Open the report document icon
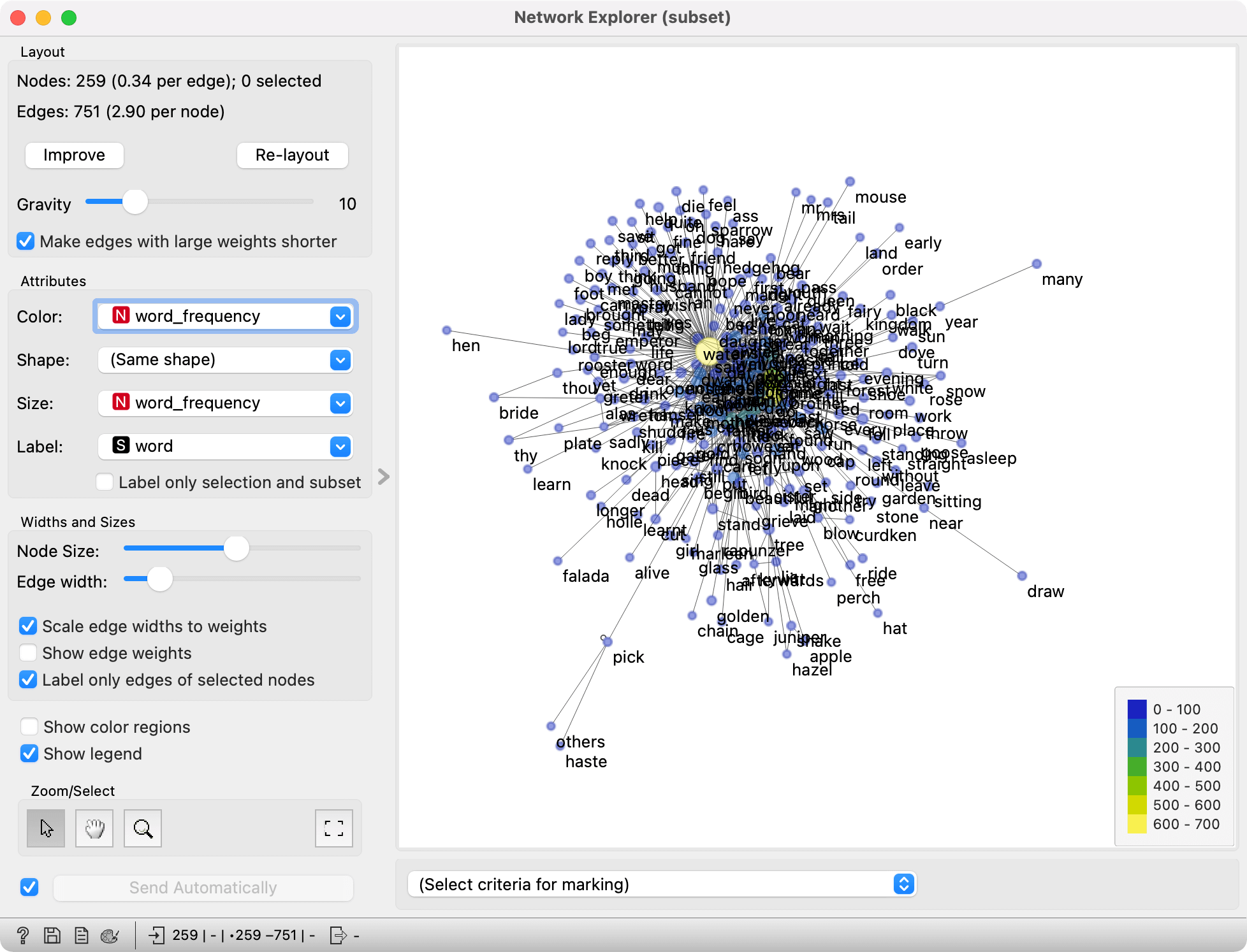The width and height of the screenshot is (1247, 952). click(81, 935)
